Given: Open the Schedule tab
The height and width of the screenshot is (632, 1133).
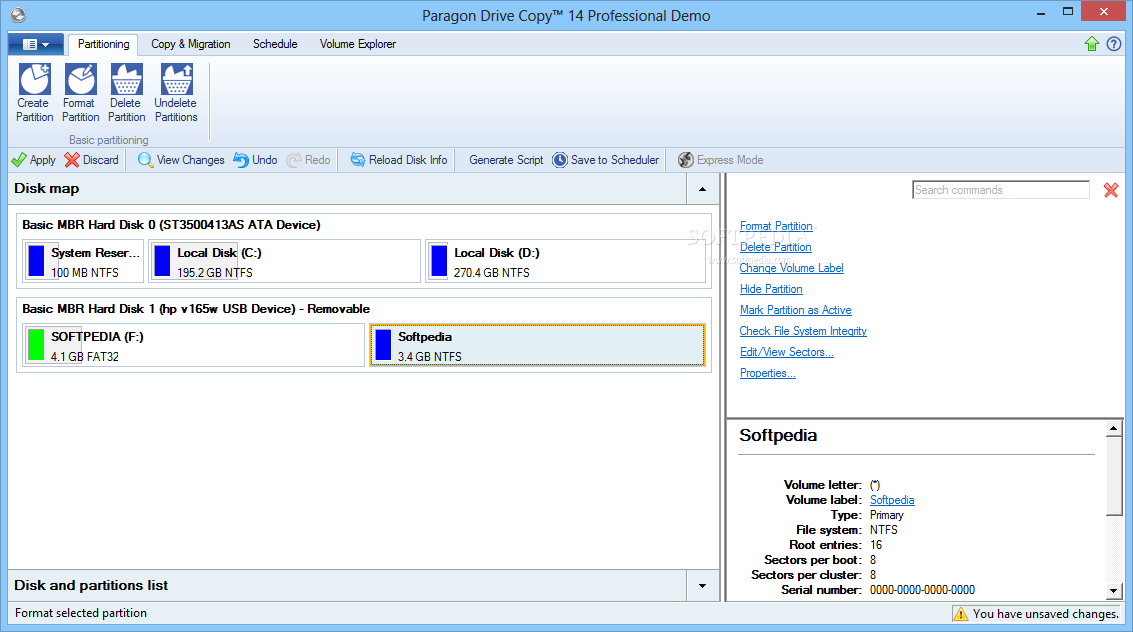Looking at the screenshot, I should 275,44.
